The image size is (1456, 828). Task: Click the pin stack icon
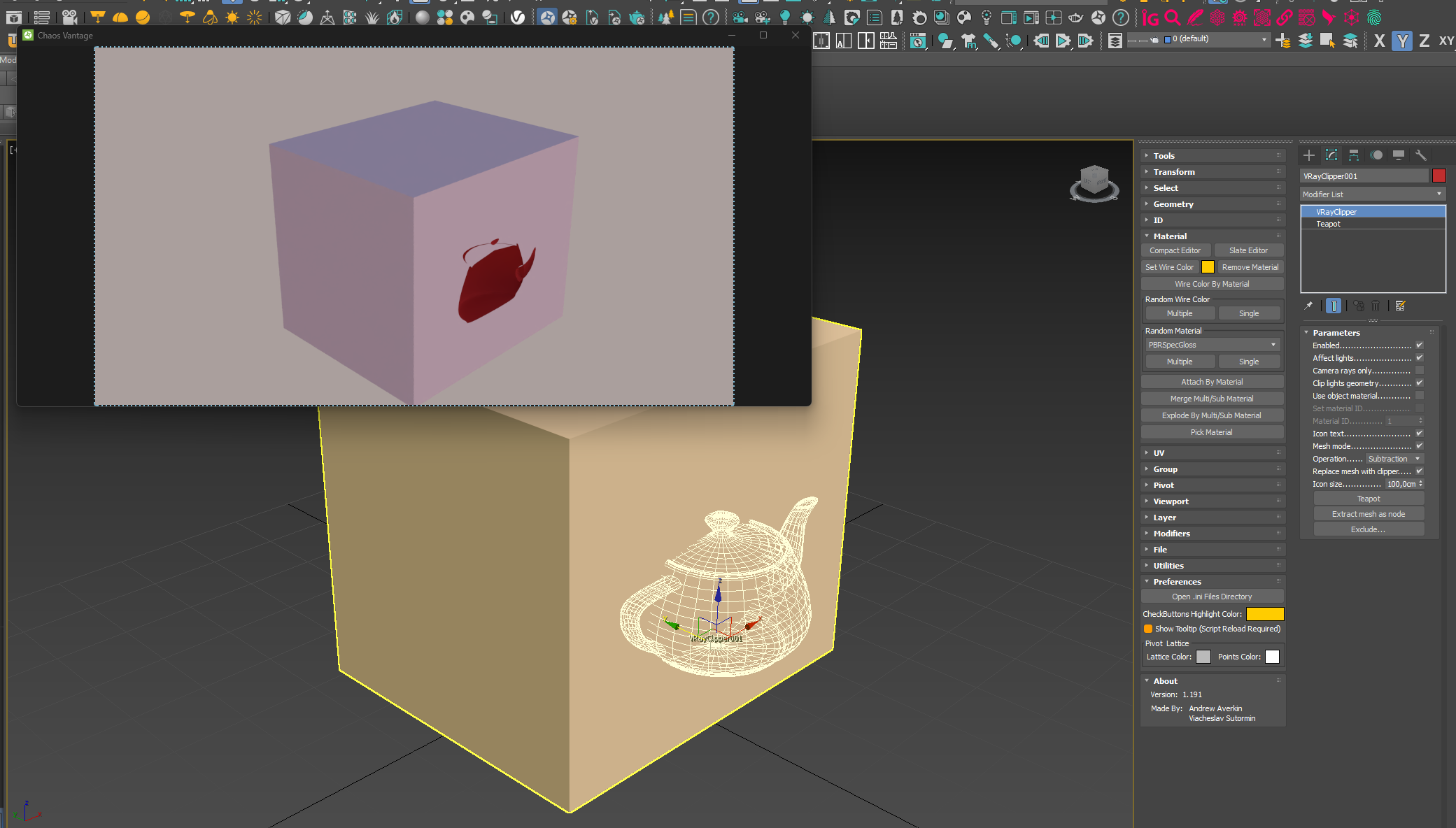[1308, 306]
